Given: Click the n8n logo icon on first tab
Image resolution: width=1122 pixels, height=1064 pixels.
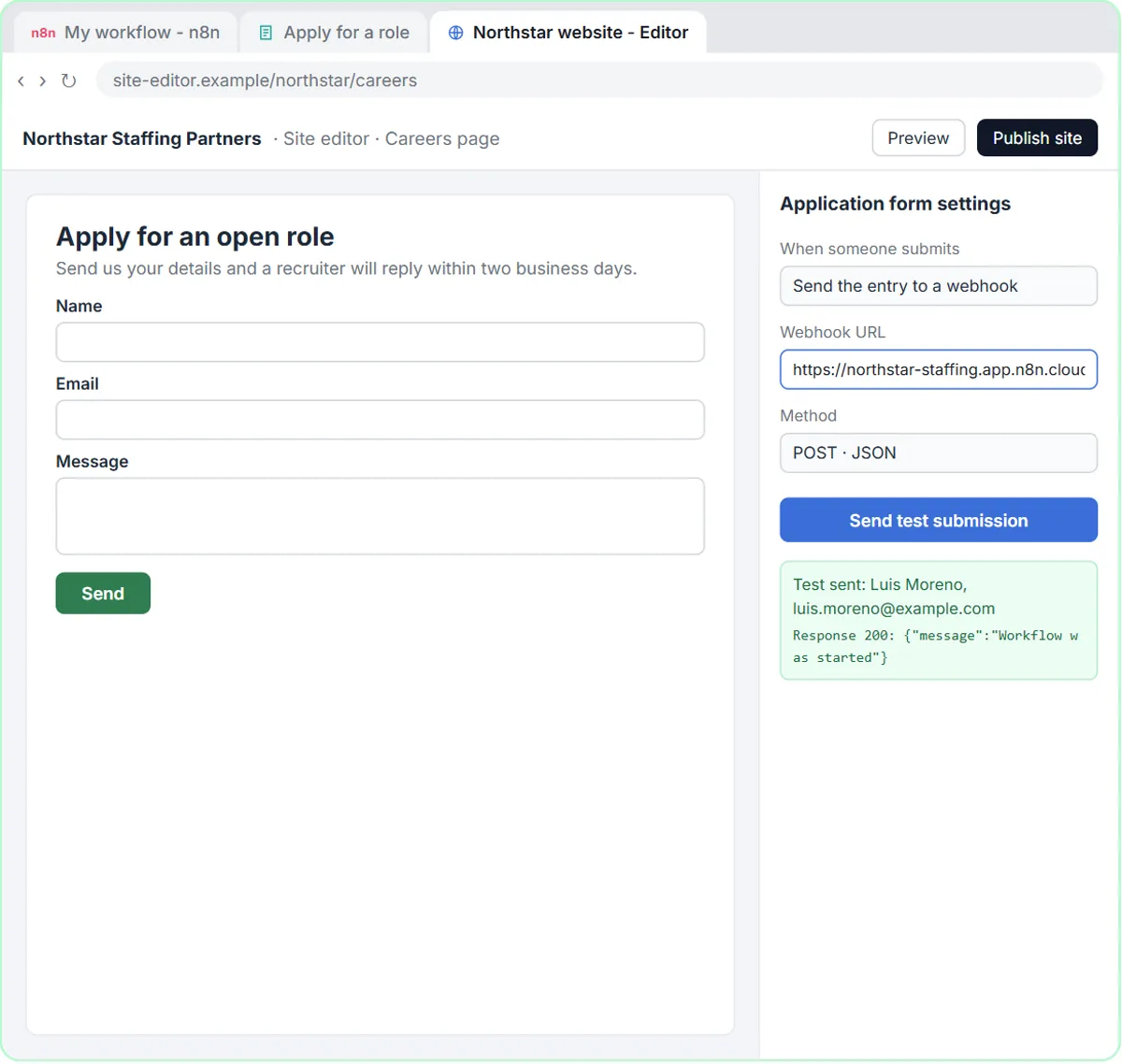Looking at the screenshot, I should pos(43,33).
